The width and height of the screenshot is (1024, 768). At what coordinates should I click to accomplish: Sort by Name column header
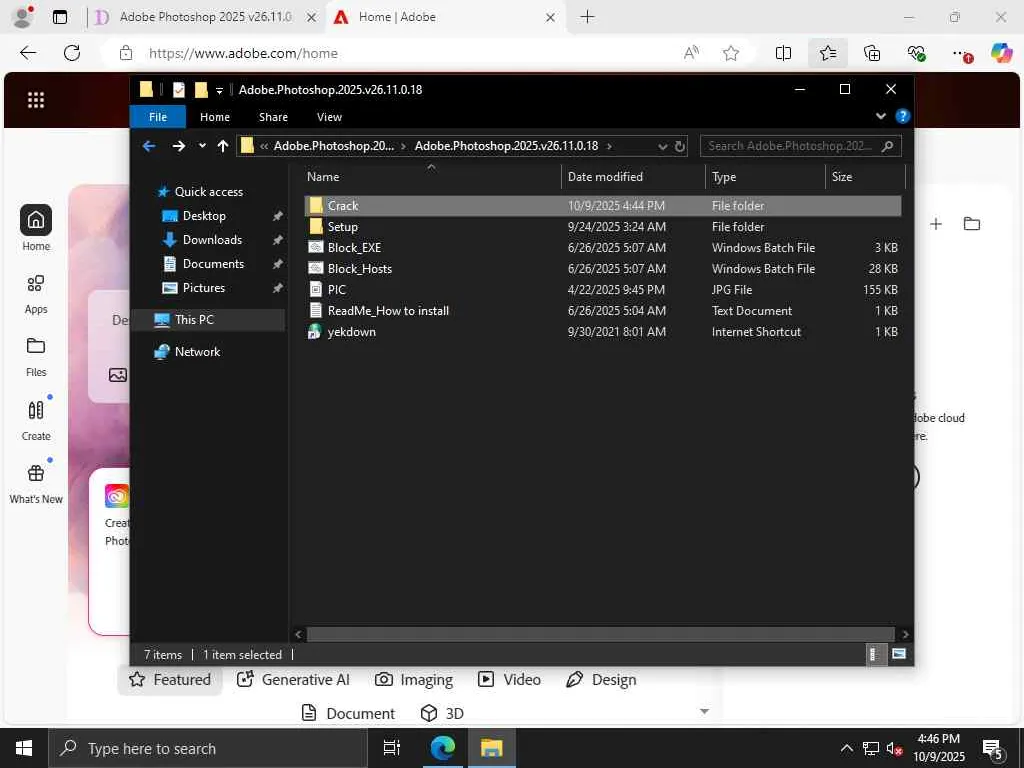431,176
